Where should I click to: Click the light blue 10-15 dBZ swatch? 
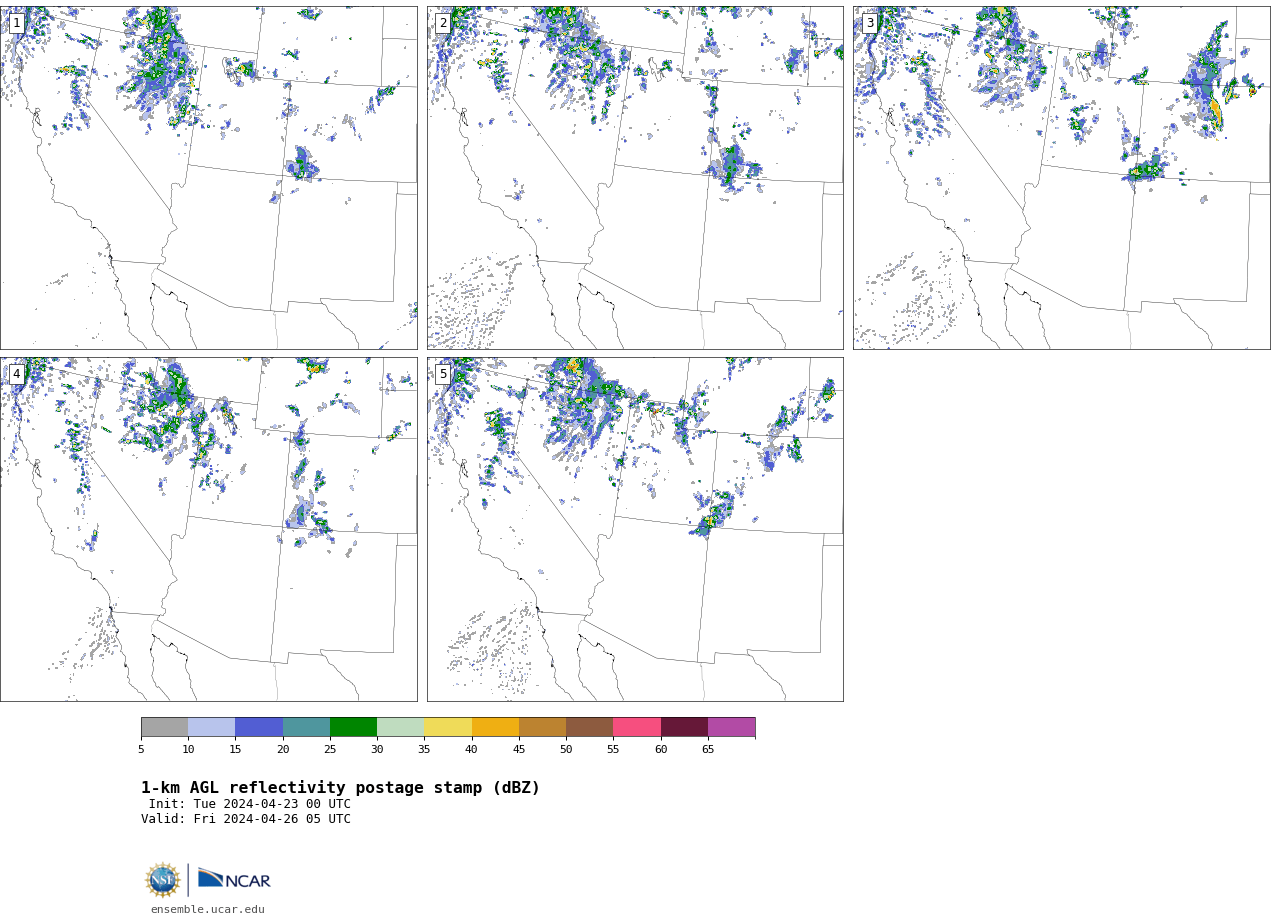(x=212, y=727)
